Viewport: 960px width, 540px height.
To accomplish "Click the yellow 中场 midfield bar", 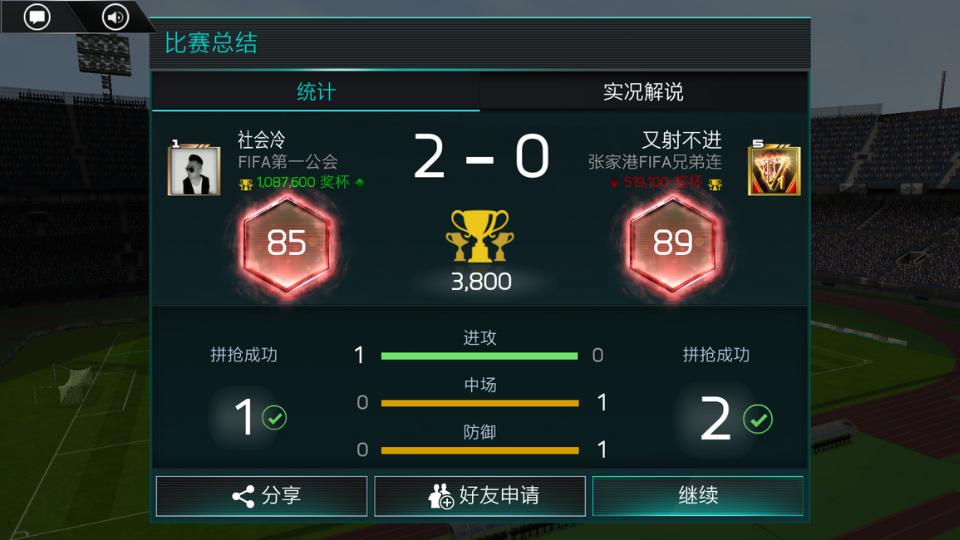I will tap(479, 403).
